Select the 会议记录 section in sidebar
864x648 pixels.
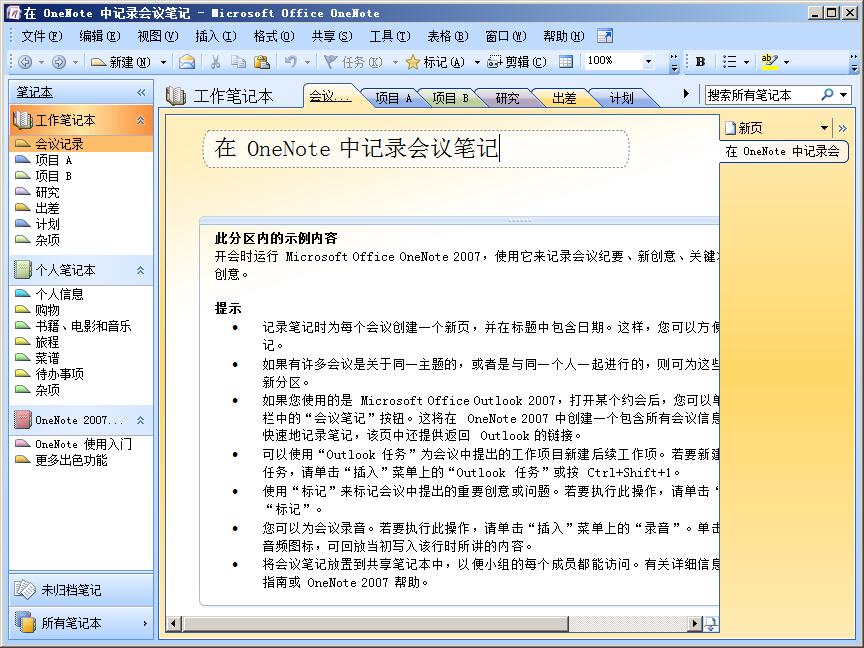click(81, 144)
